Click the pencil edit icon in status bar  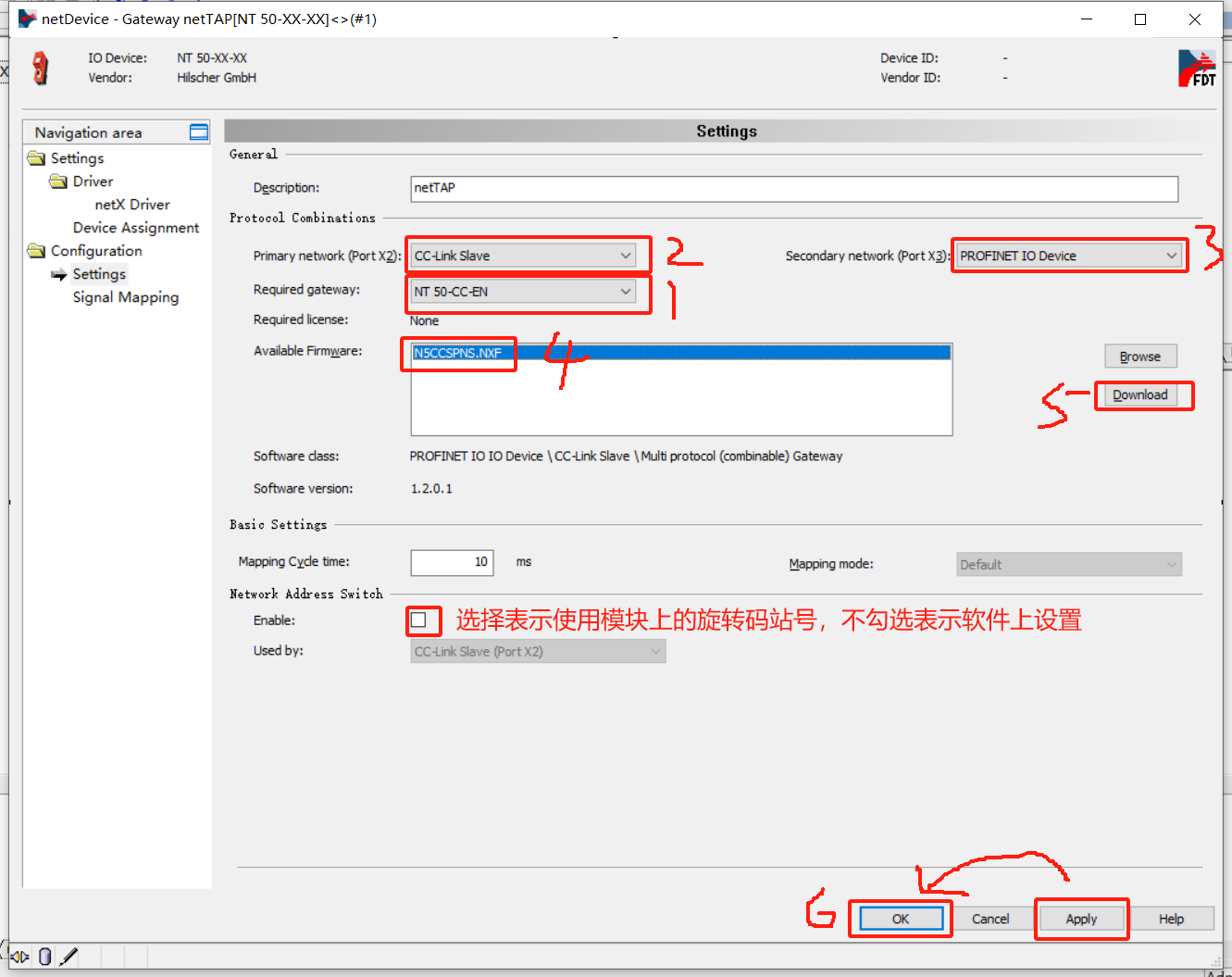point(68,957)
